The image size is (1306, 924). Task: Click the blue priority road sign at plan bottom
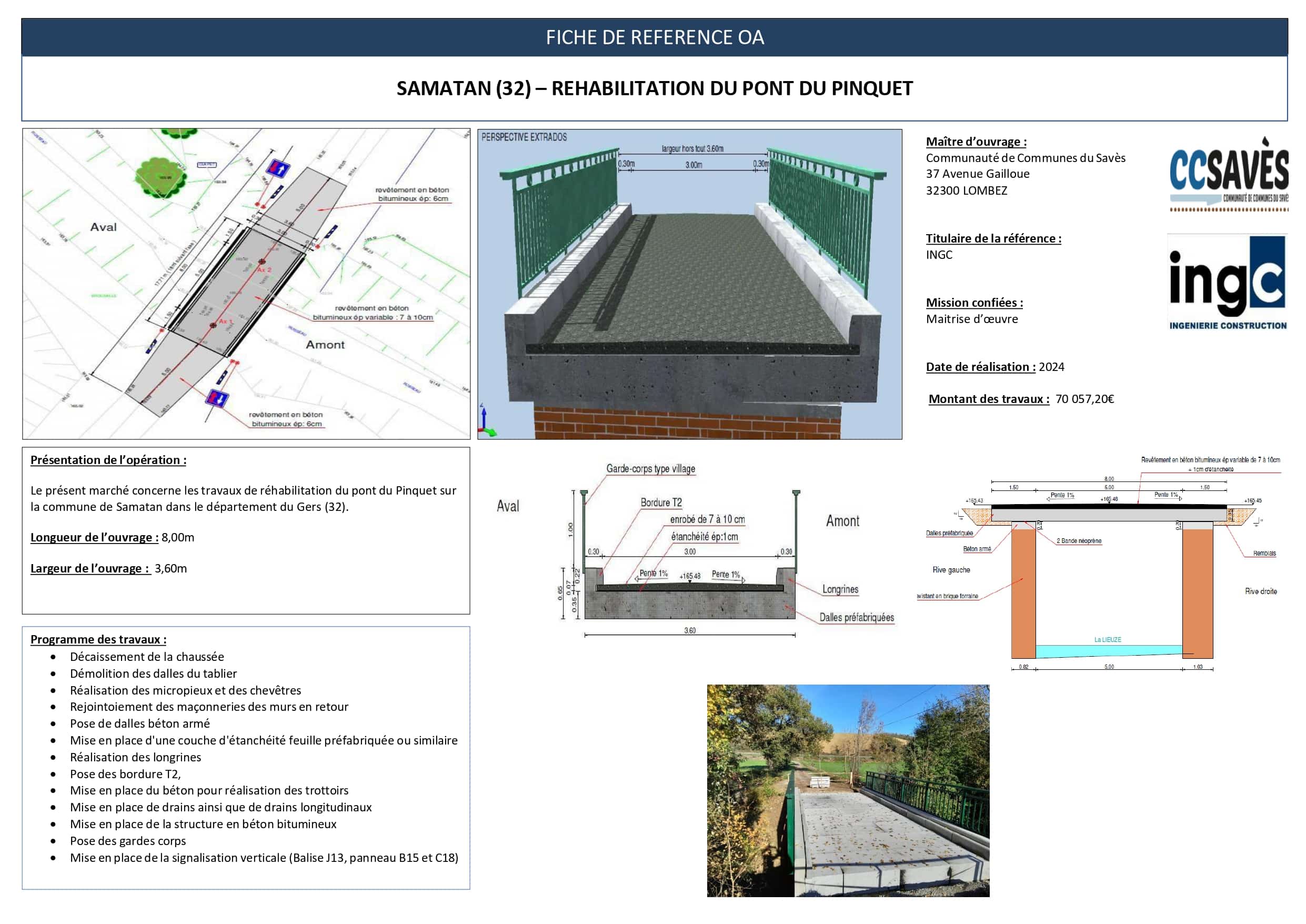tap(217, 398)
